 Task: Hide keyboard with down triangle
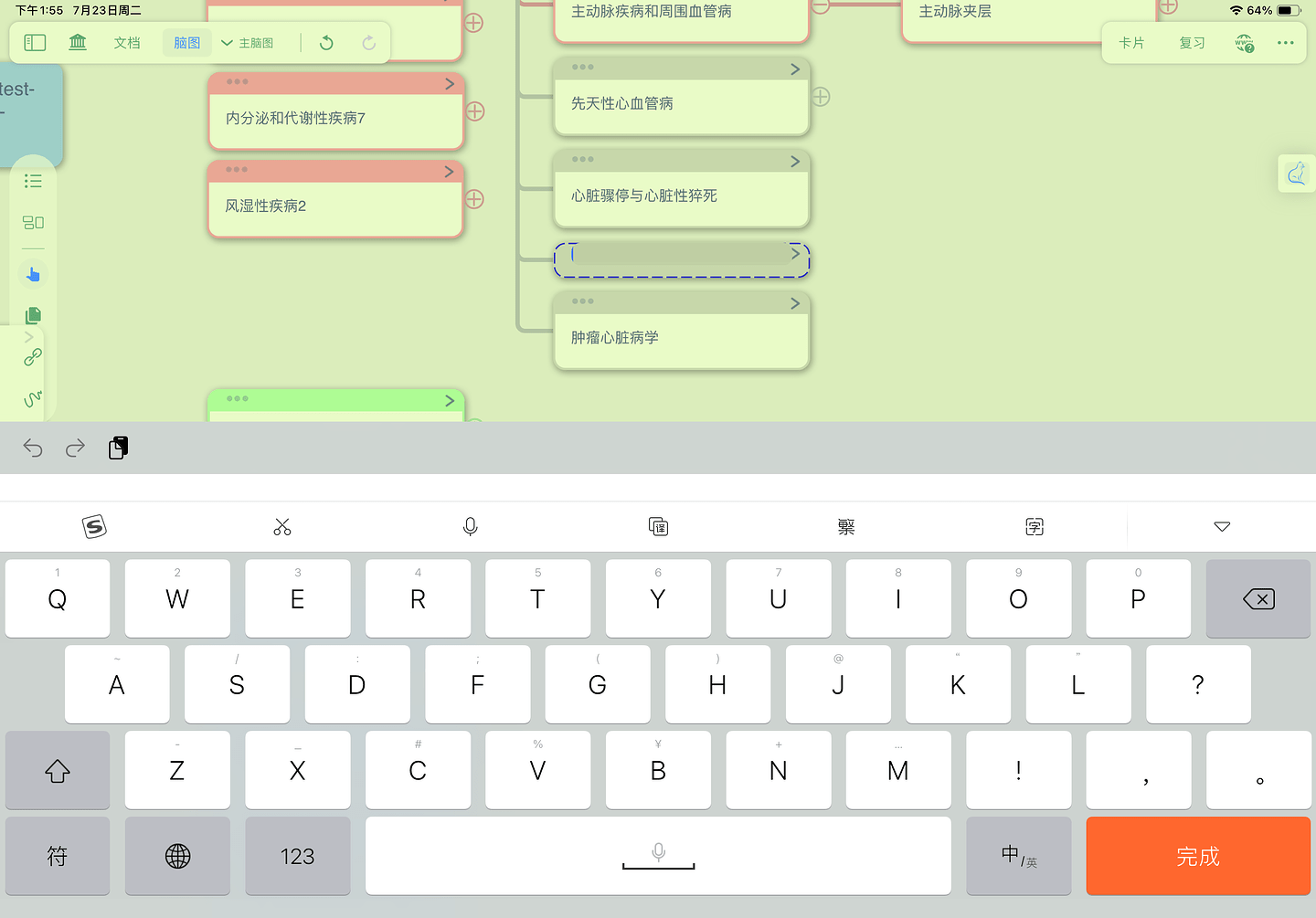point(1222,527)
